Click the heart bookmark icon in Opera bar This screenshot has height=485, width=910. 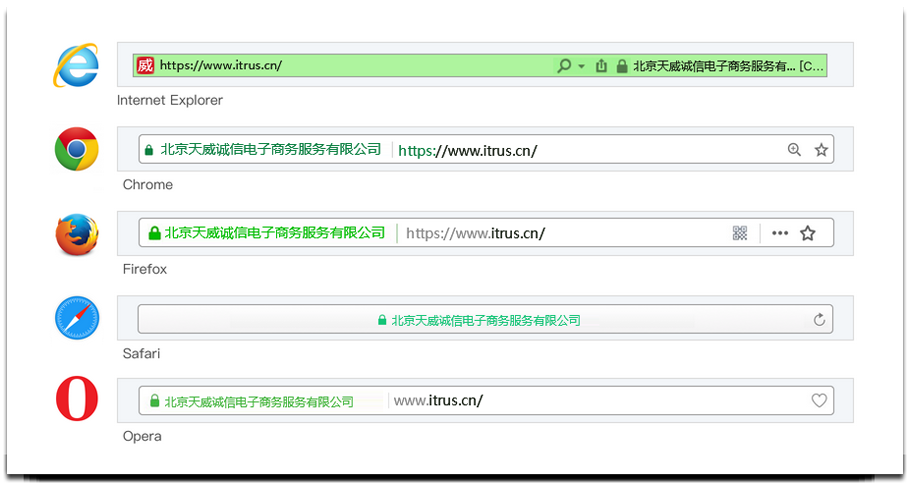click(819, 400)
